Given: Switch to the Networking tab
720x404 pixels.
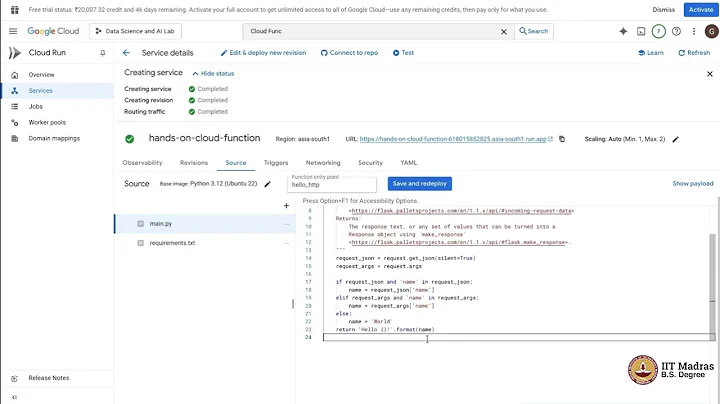Looking at the screenshot, I should coord(323,163).
